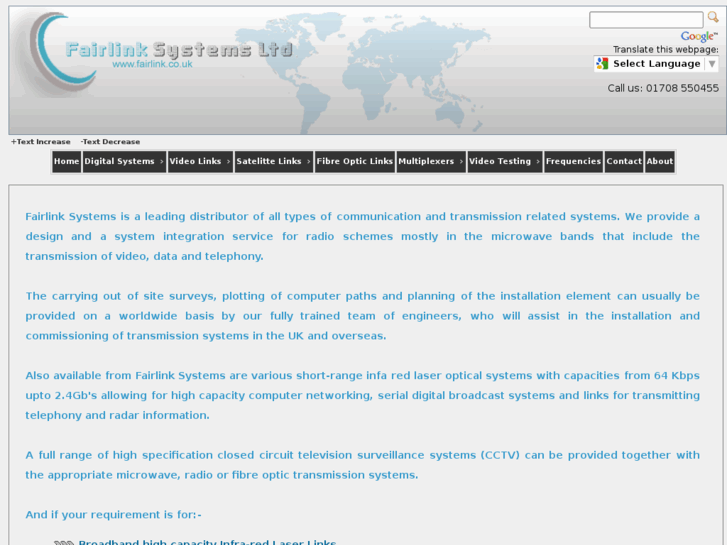
Task: Open the Select Language dropdown
Action: (x=656, y=64)
